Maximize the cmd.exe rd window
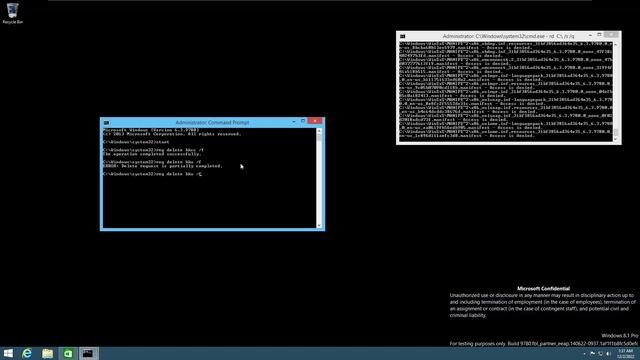This screenshot has height=360, width=640. (599, 35)
